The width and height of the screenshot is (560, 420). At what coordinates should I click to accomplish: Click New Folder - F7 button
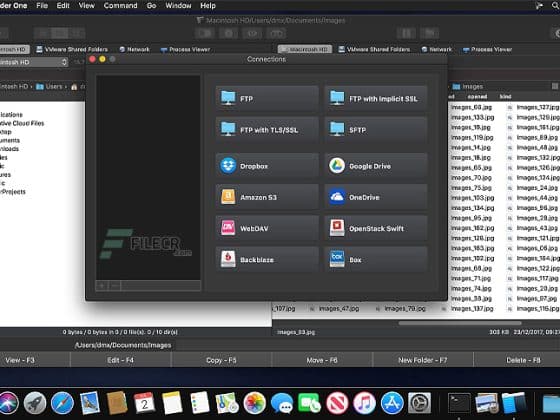tap(423, 360)
